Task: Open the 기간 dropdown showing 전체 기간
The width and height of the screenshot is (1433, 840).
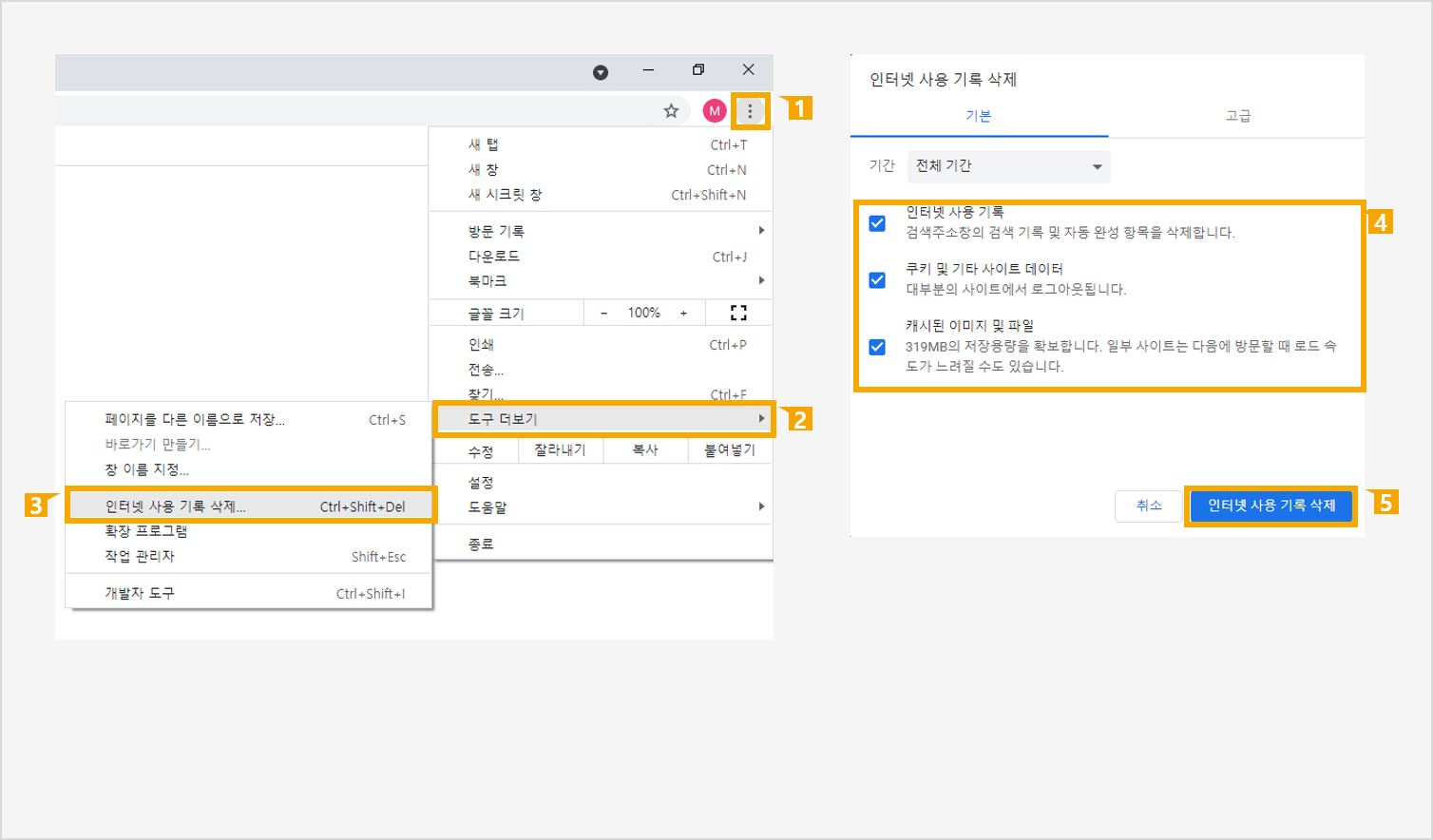Action: coord(1008,166)
